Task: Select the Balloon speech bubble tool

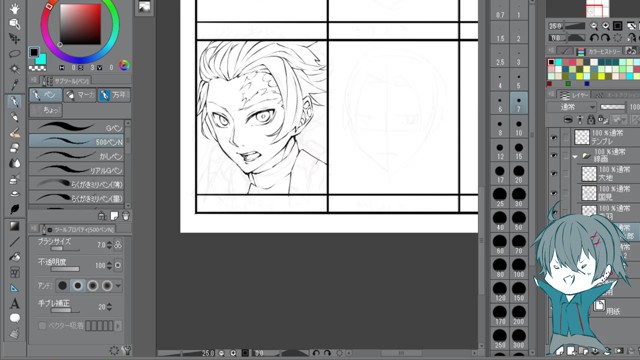Action: [x=14, y=318]
